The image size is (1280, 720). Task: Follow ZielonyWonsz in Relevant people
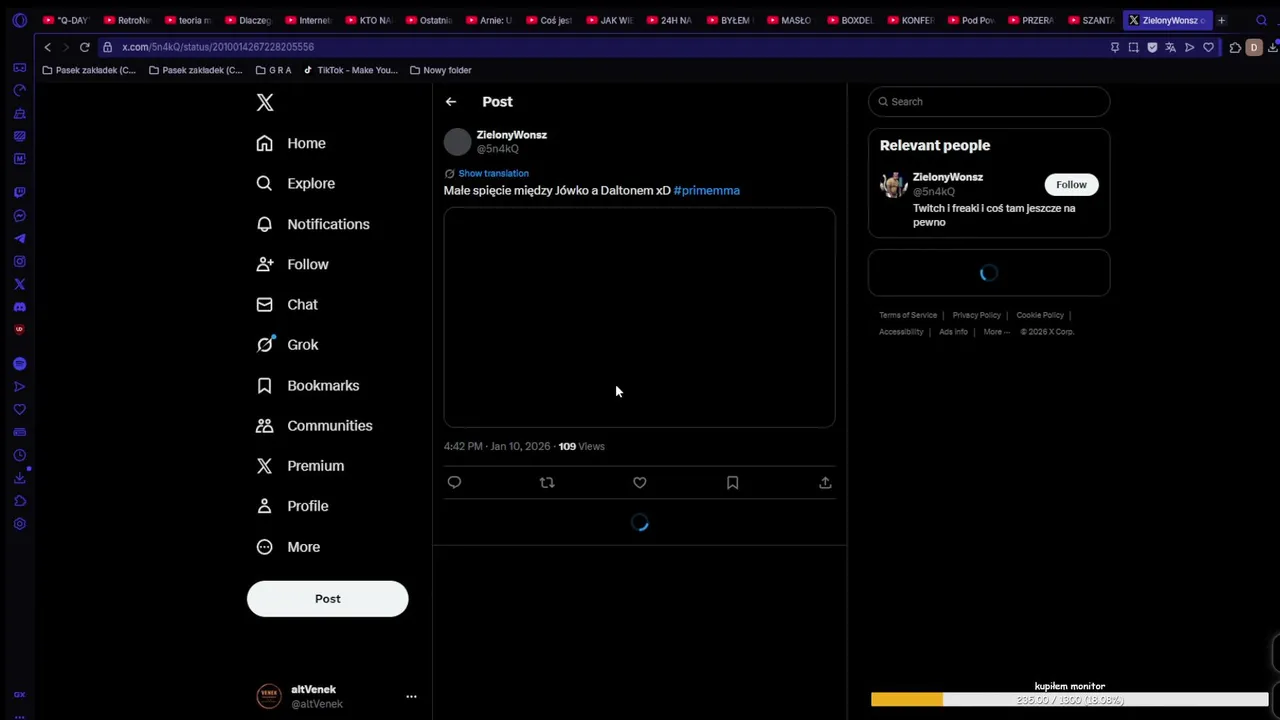point(1071,184)
